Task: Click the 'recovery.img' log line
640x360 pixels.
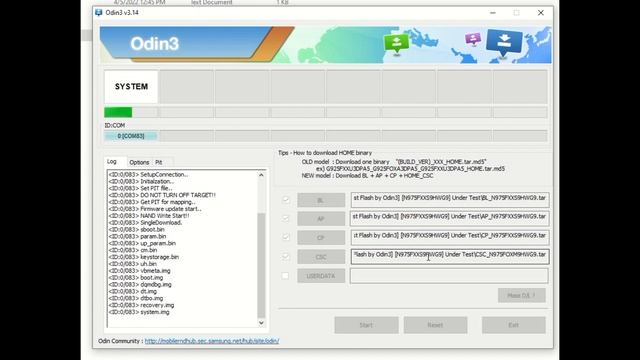Action: click(141, 305)
